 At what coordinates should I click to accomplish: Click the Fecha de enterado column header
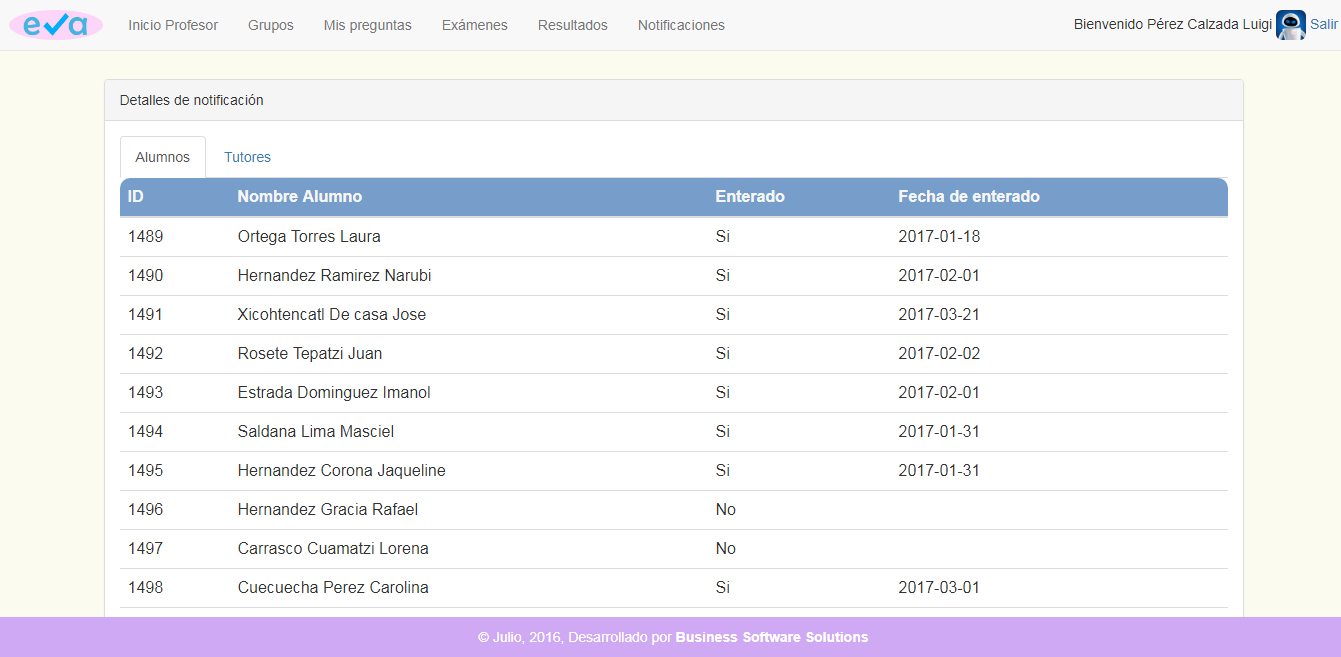tap(969, 196)
